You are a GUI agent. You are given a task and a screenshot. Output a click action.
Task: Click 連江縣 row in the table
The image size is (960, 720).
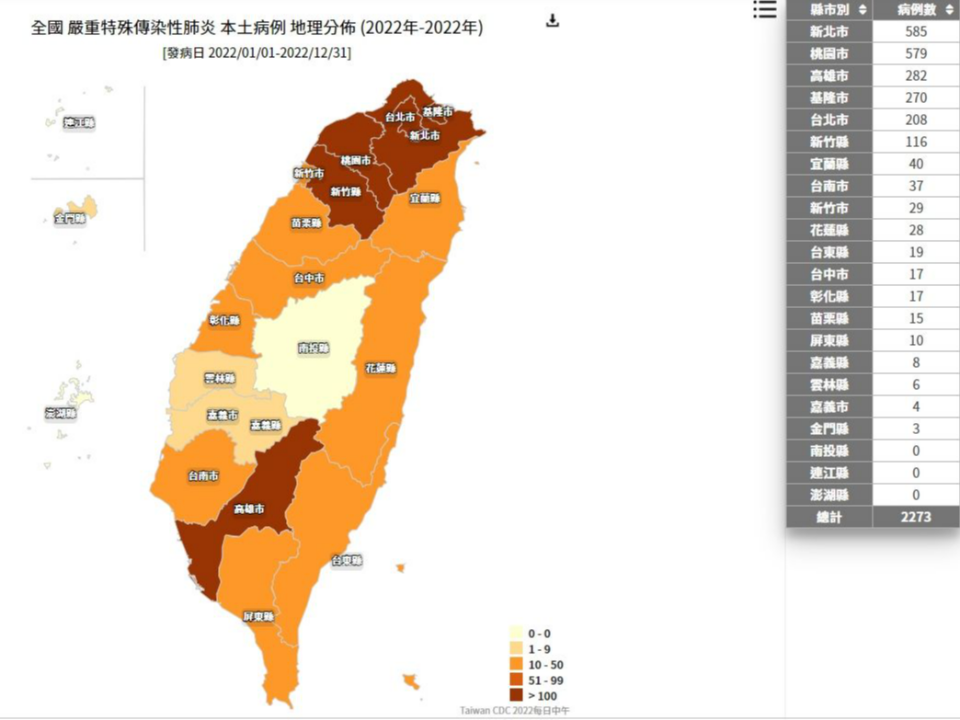click(872, 472)
